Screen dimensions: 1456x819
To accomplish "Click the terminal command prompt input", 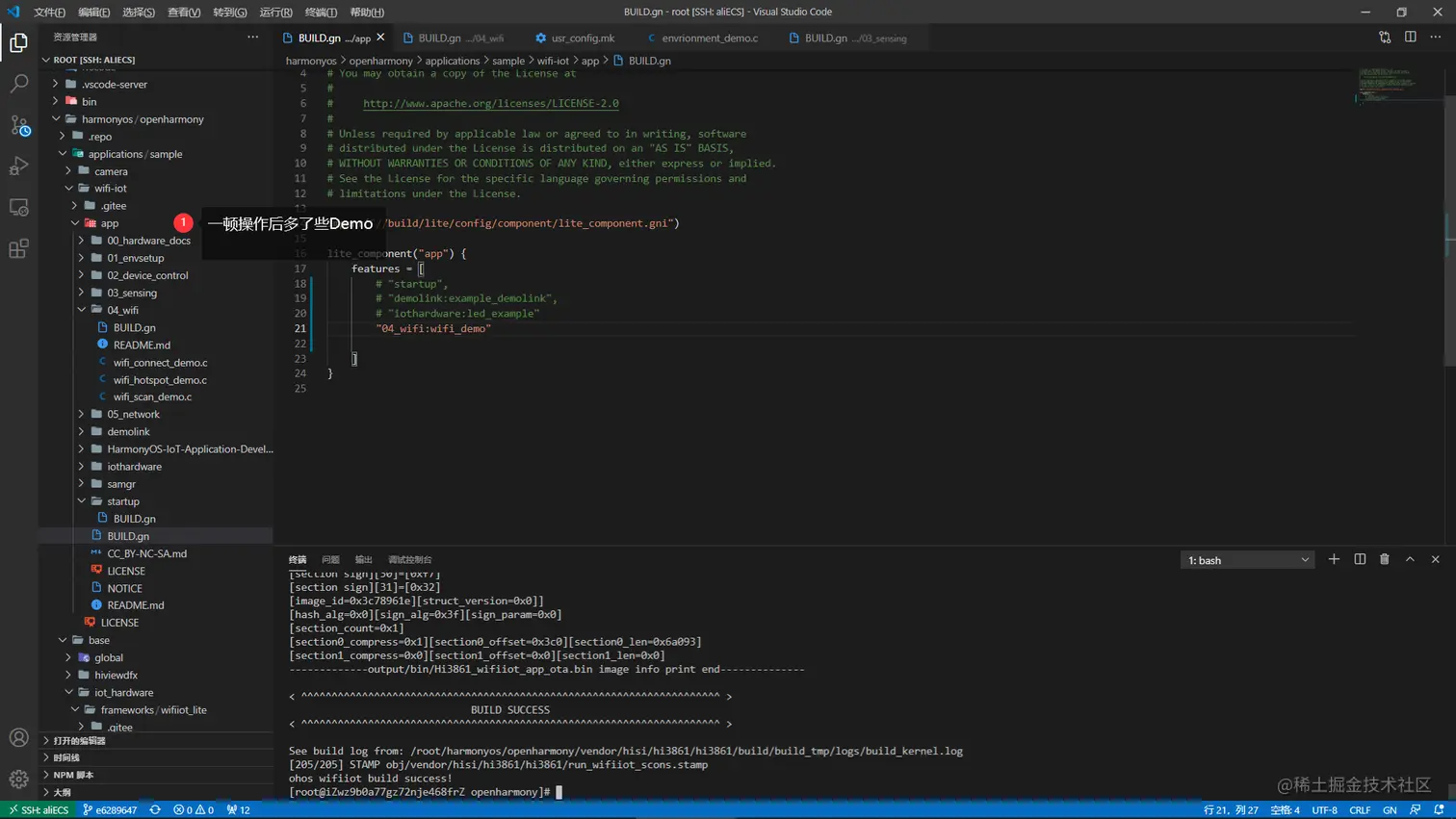I will pyautogui.click(x=559, y=792).
